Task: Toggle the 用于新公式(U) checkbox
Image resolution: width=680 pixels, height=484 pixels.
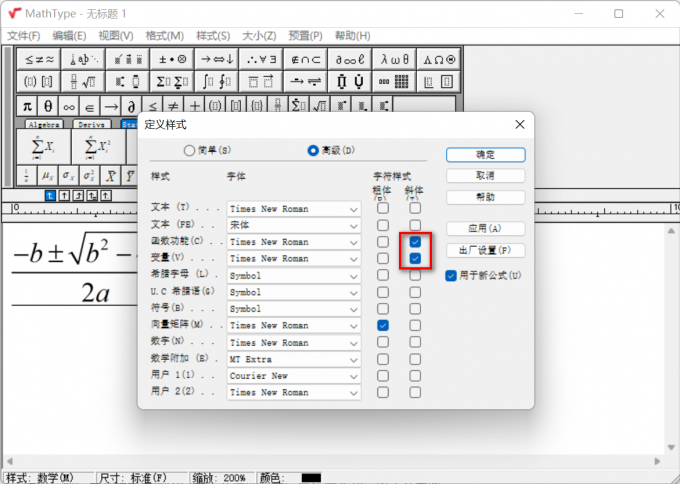Action: (x=451, y=275)
